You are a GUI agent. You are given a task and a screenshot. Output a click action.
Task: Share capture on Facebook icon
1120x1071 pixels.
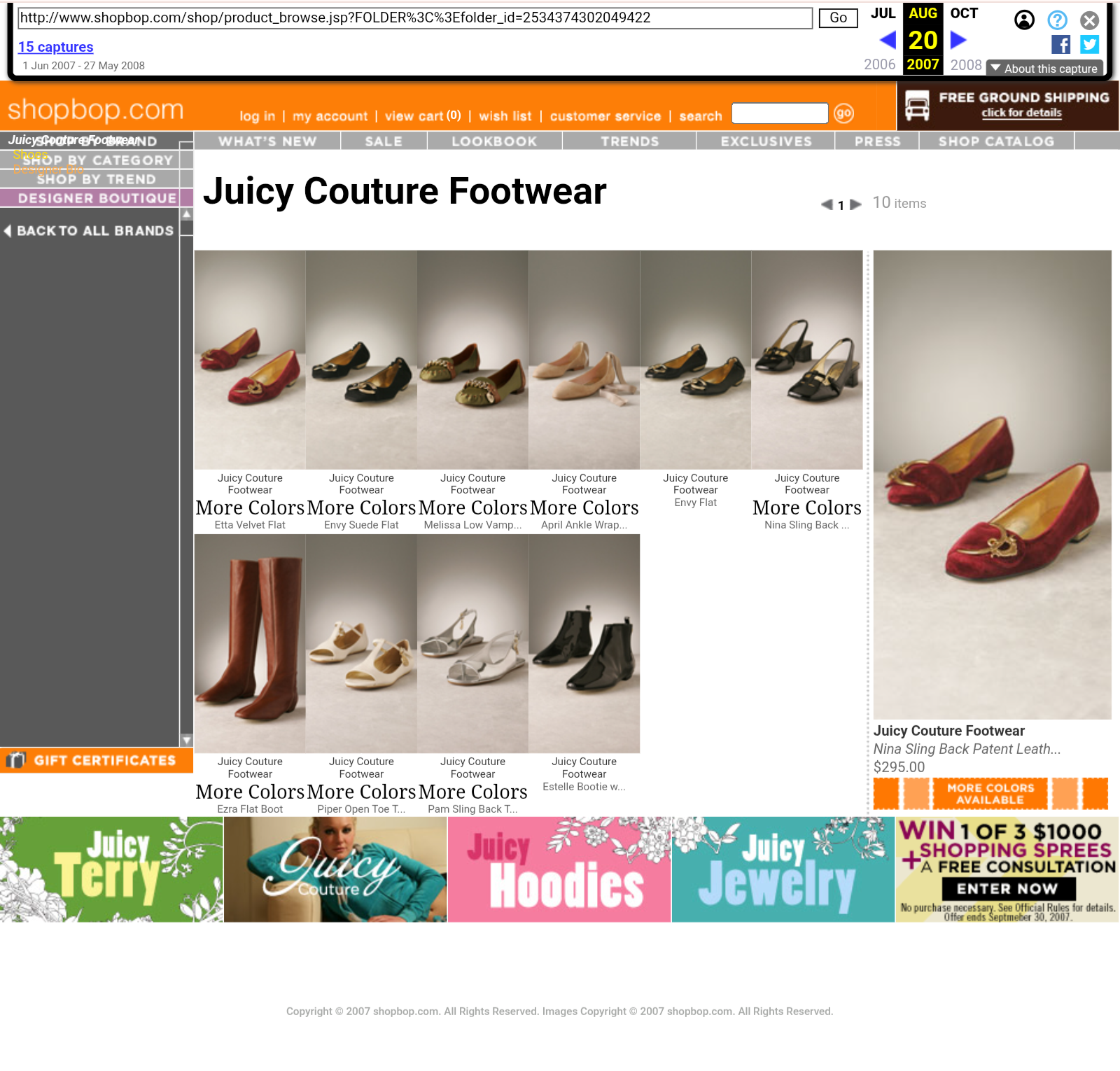[x=1060, y=45]
